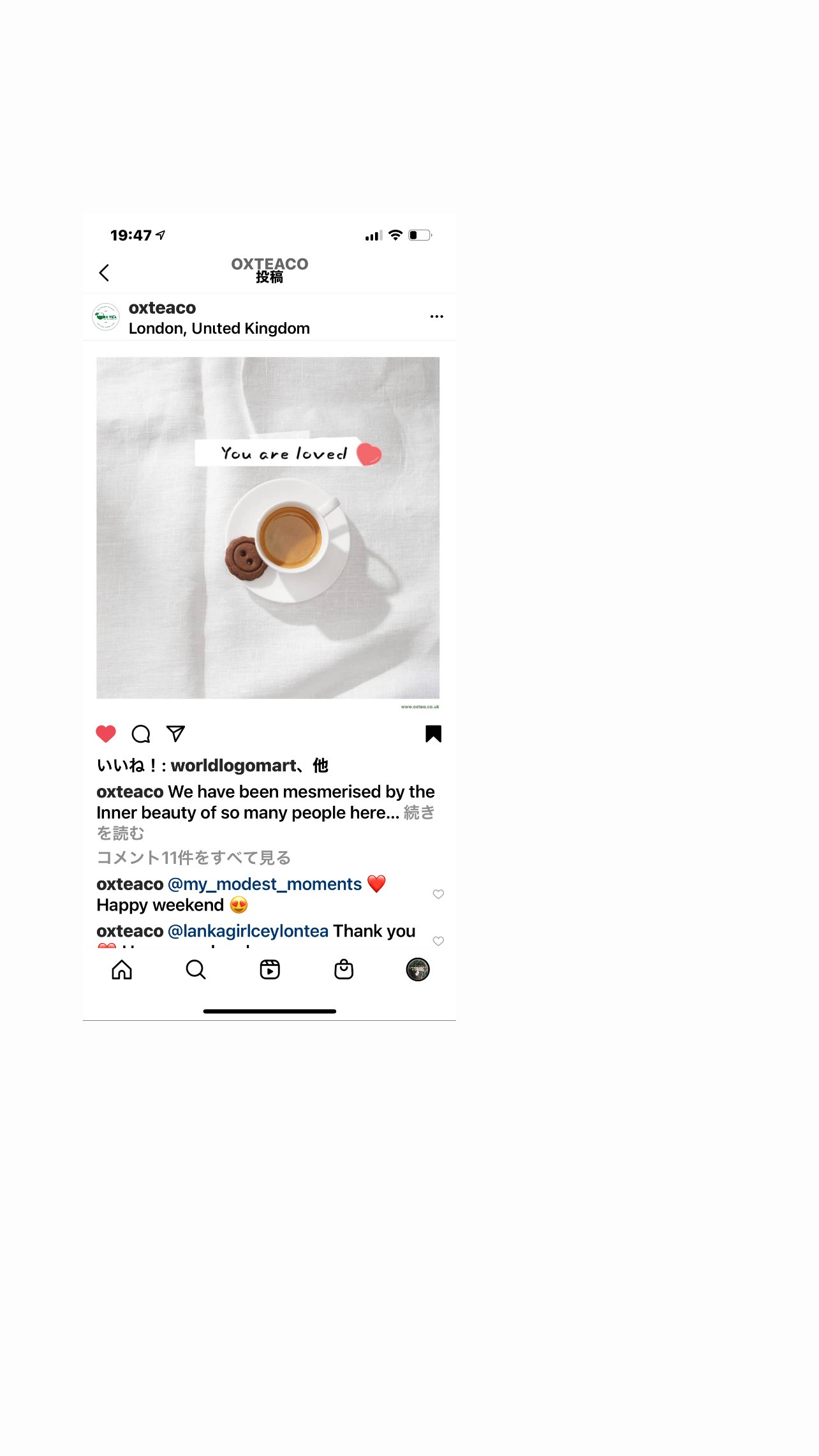Open the Reels tab icon
Viewport: 819px width, 1456px height.
pos(270,970)
